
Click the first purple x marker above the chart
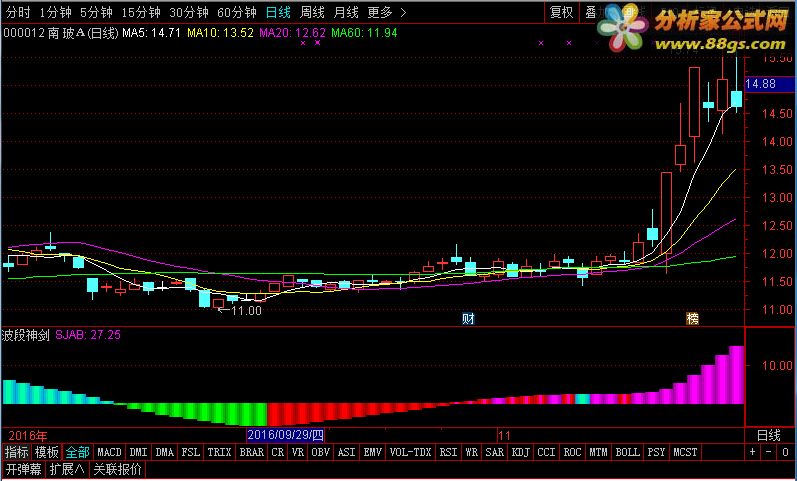303,43
